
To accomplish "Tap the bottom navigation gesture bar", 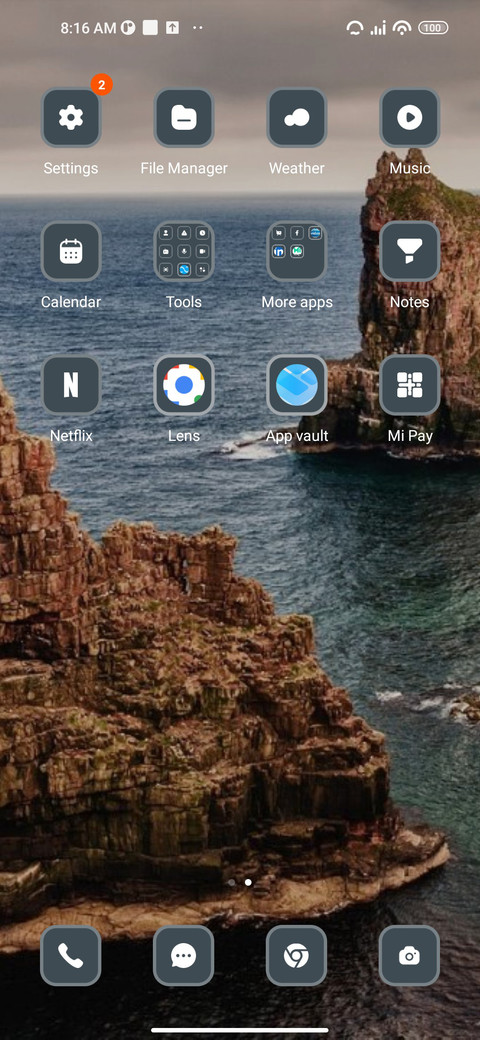I will 240,1030.
